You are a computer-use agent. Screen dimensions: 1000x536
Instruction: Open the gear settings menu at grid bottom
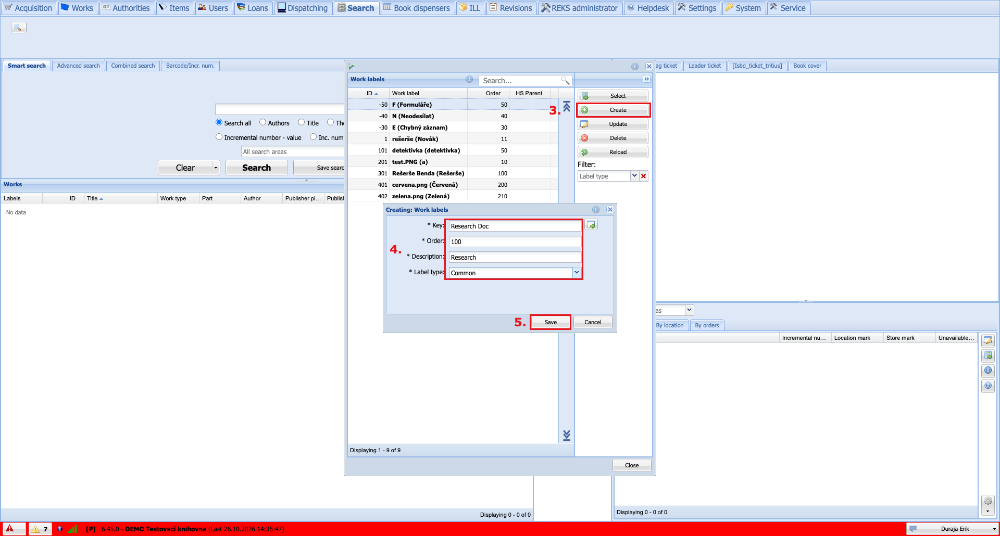(988, 504)
